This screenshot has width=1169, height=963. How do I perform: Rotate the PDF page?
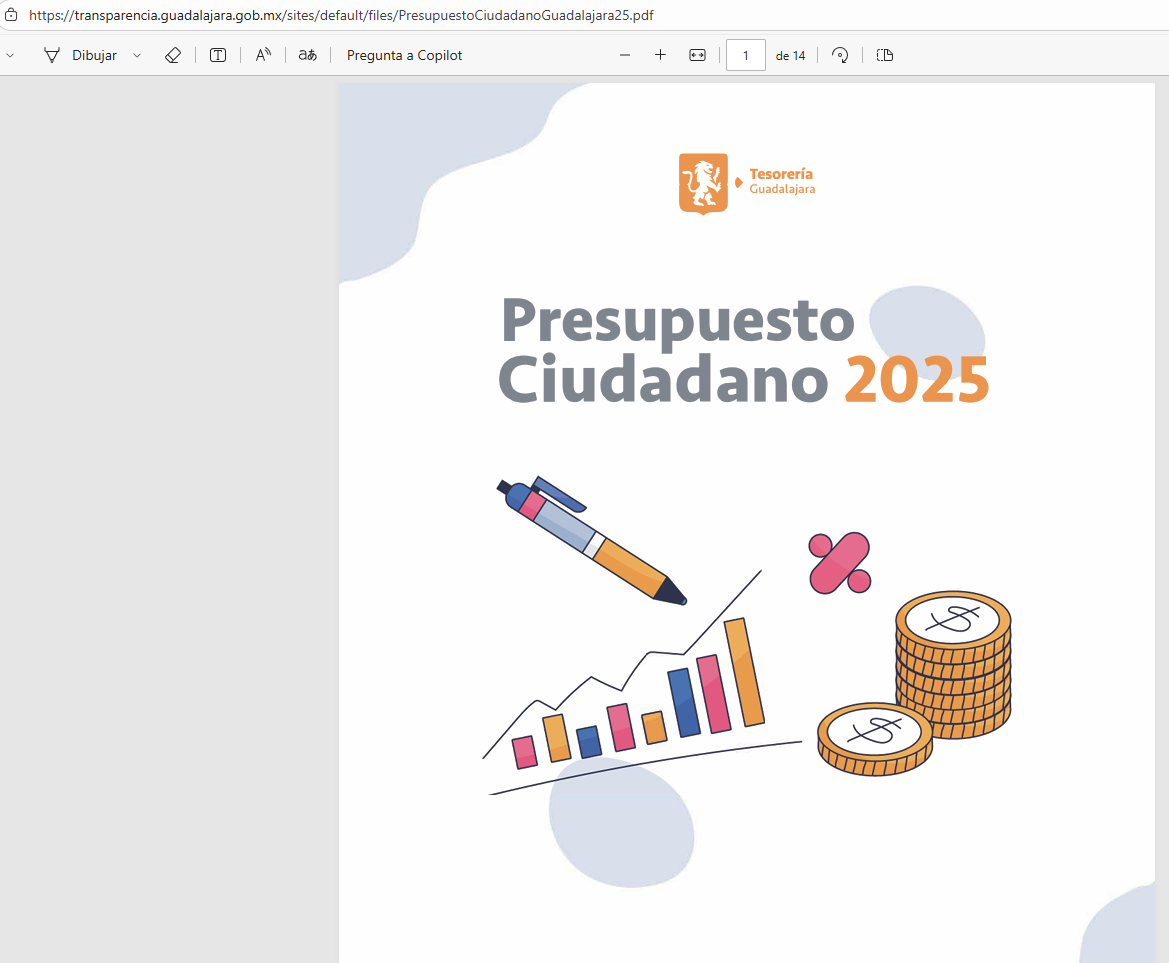point(840,56)
